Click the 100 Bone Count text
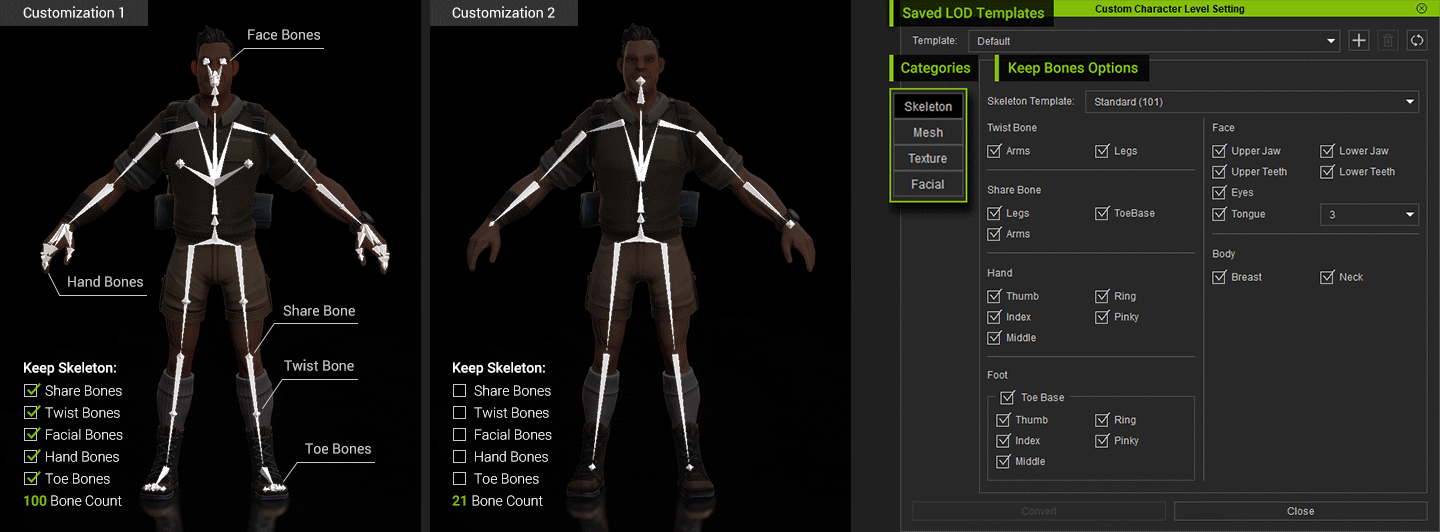Image resolution: width=1440 pixels, height=532 pixels. click(72, 501)
